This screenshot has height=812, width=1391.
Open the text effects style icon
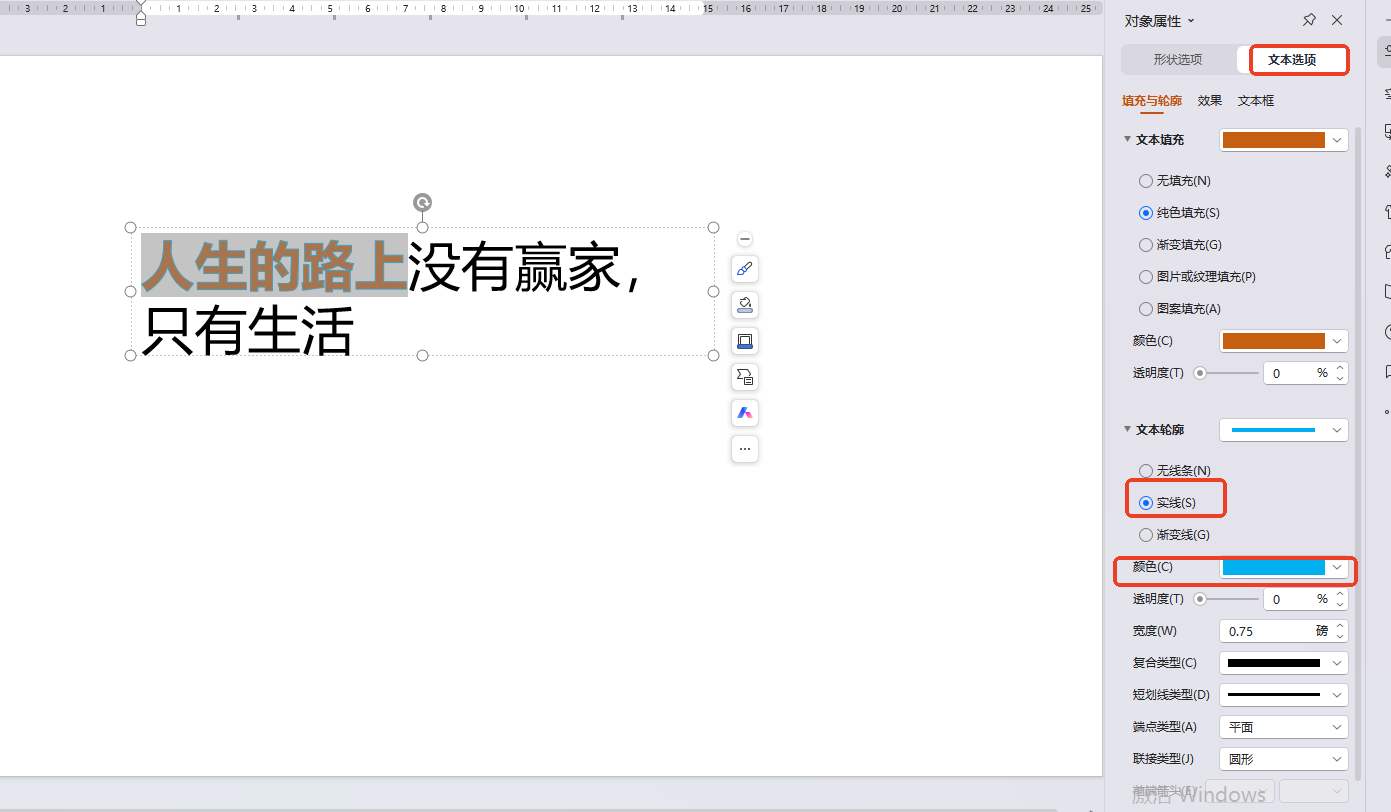pyautogui.click(x=744, y=377)
